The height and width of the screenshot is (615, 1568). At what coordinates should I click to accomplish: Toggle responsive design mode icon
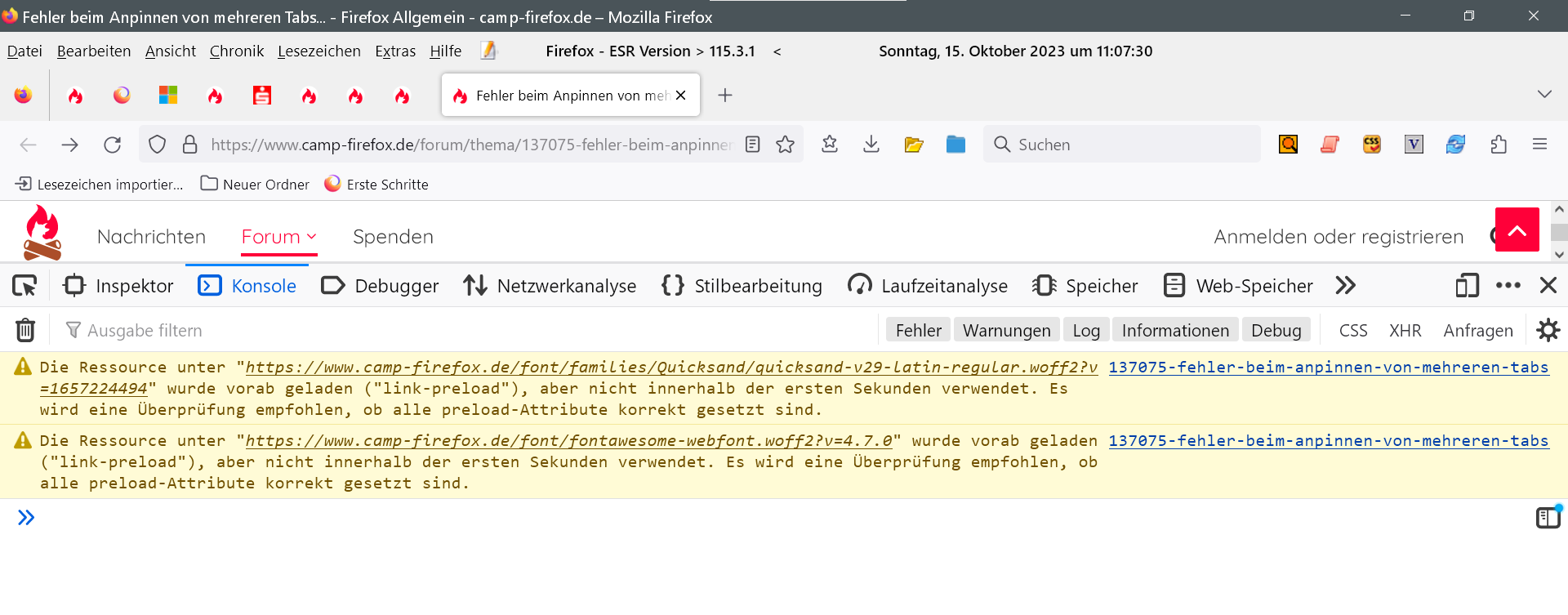1467,286
